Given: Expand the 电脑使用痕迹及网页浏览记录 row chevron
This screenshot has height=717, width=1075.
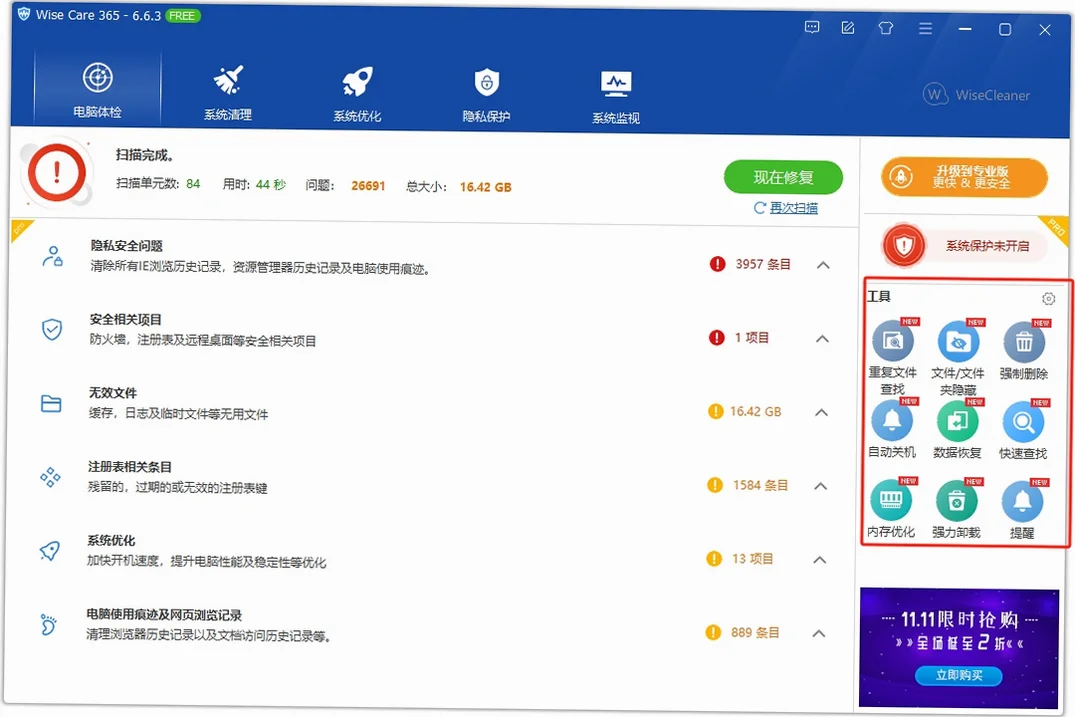Looking at the screenshot, I should coord(819,633).
